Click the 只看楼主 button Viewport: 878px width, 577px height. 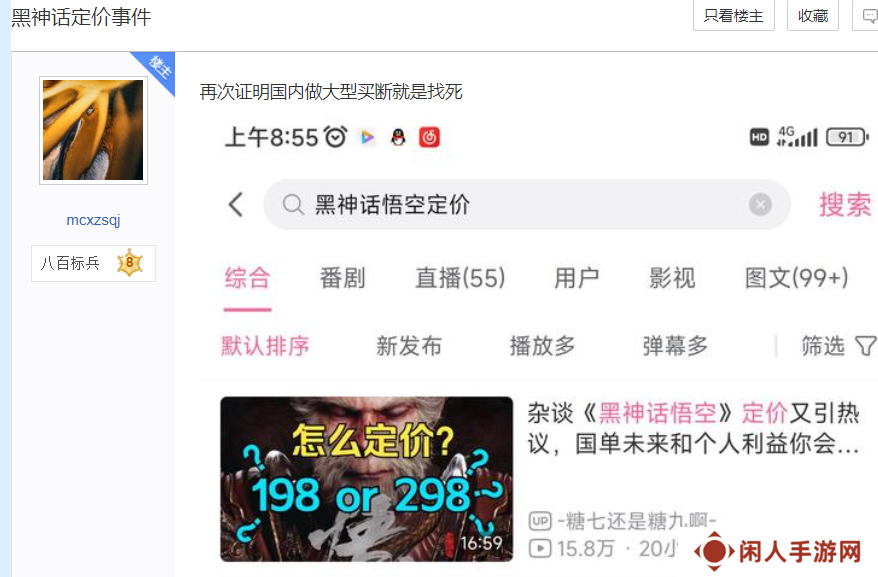(734, 16)
